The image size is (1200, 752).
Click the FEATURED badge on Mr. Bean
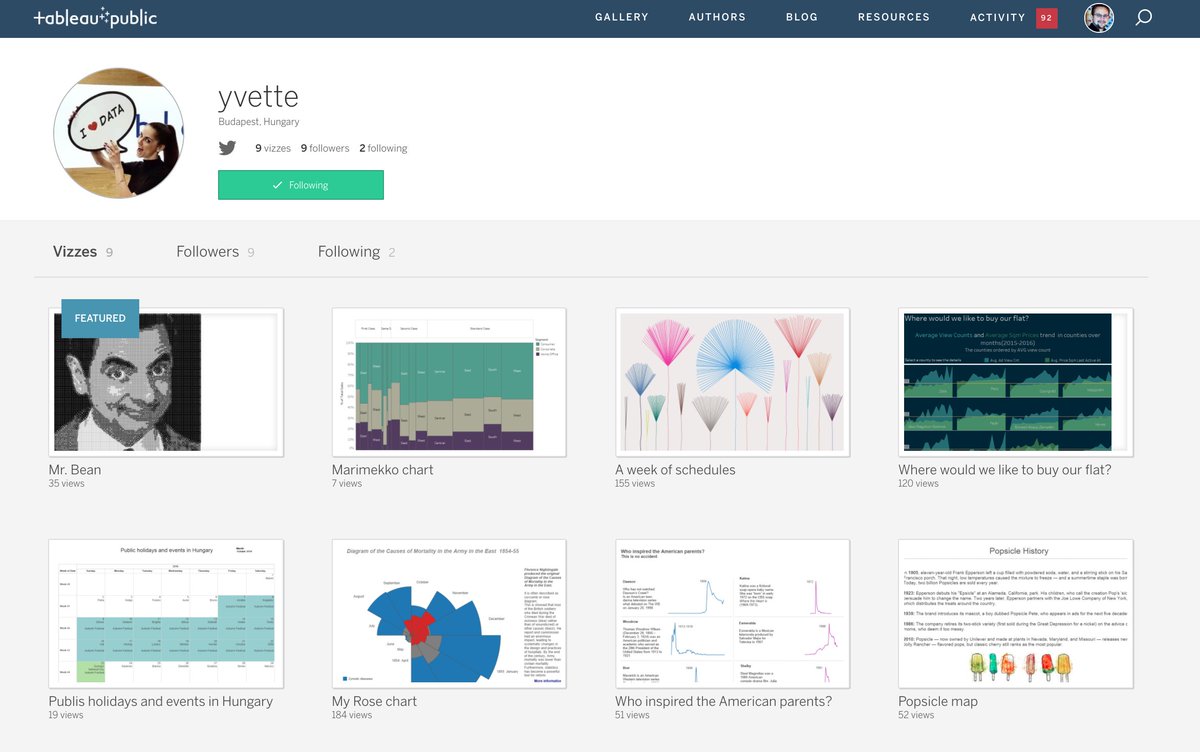pyautogui.click(x=100, y=318)
